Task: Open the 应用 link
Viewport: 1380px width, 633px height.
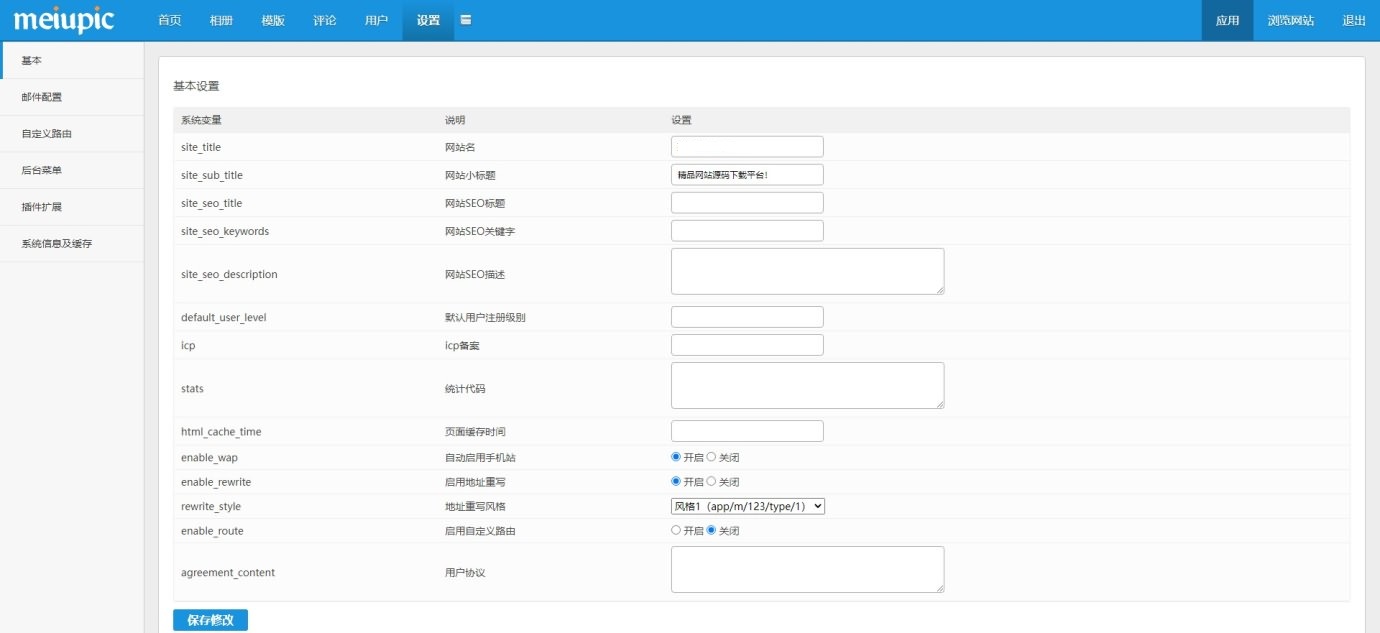Action: [x=1227, y=20]
